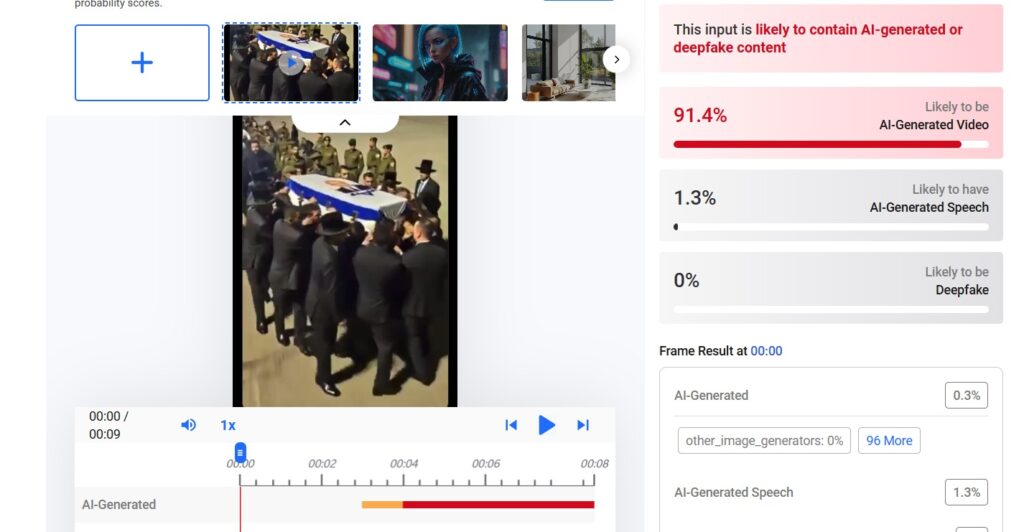Open the 1.3% AI-Generated Speech result card
Image resolution: width=1024 pixels, height=532 pixels.
tap(831, 205)
